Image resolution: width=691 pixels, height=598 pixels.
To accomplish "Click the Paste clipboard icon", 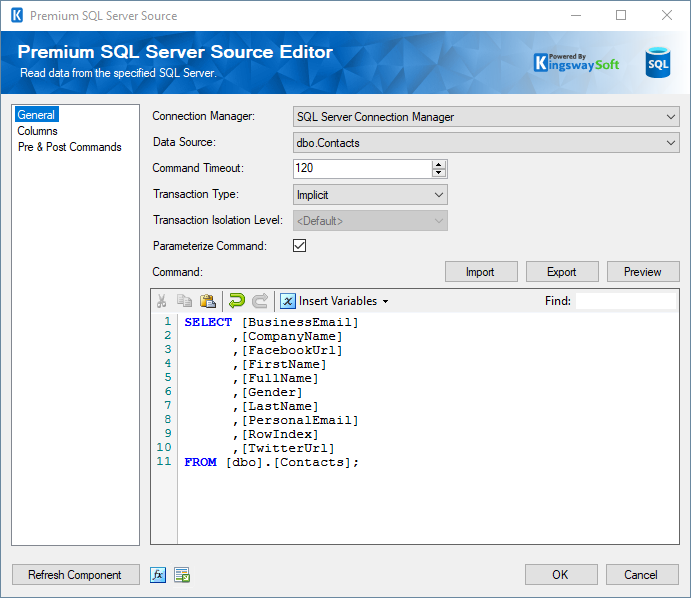I will click(208, 301).
